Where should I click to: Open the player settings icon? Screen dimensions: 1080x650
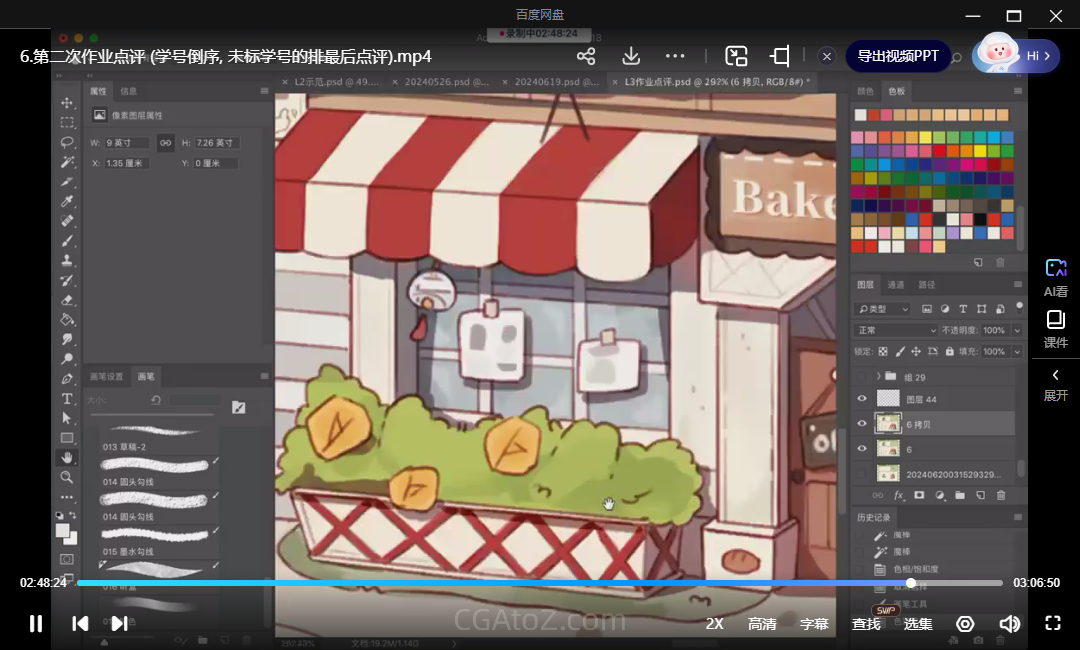point(965,624)
